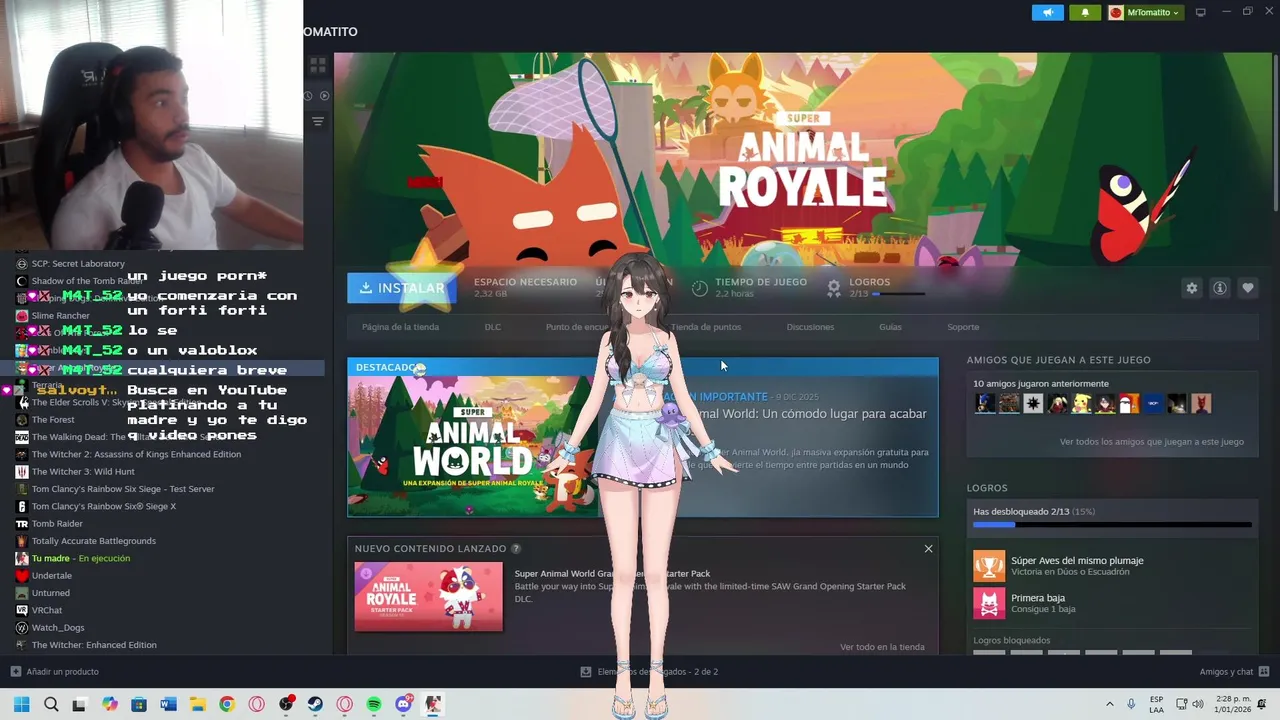This screenshot has height=720, width=1280.
Task: Open the notifications bell in Steam
Action: [x=1085, y=12]
